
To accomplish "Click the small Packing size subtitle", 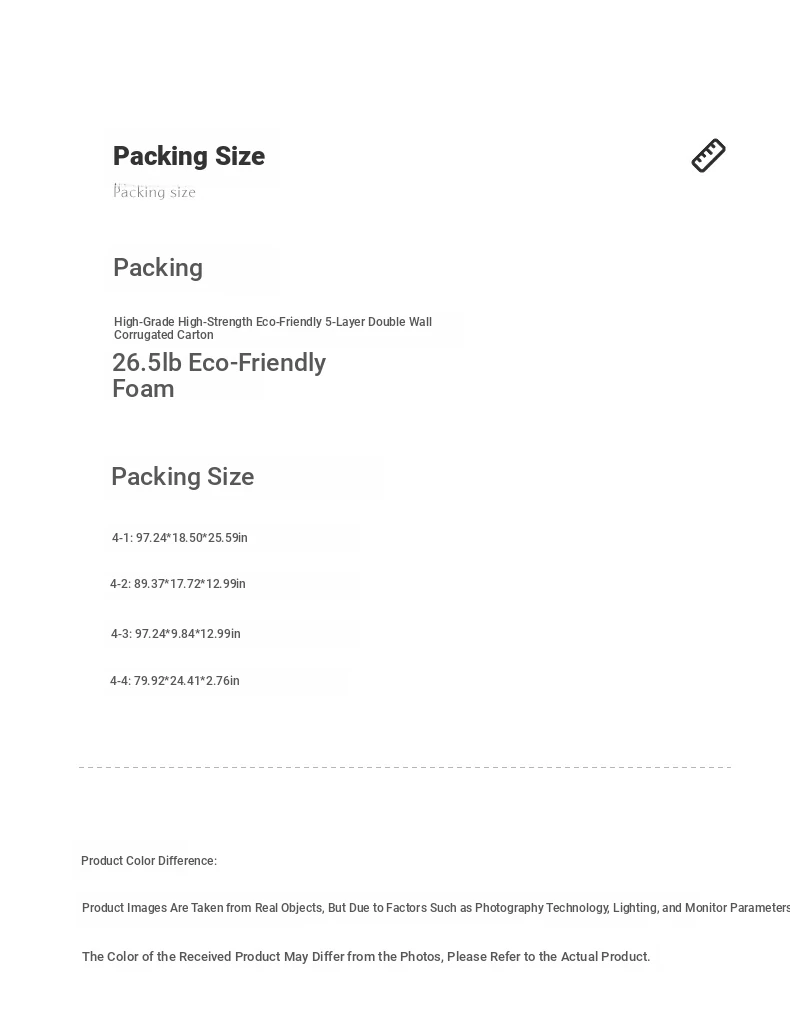I will (154, 191).
